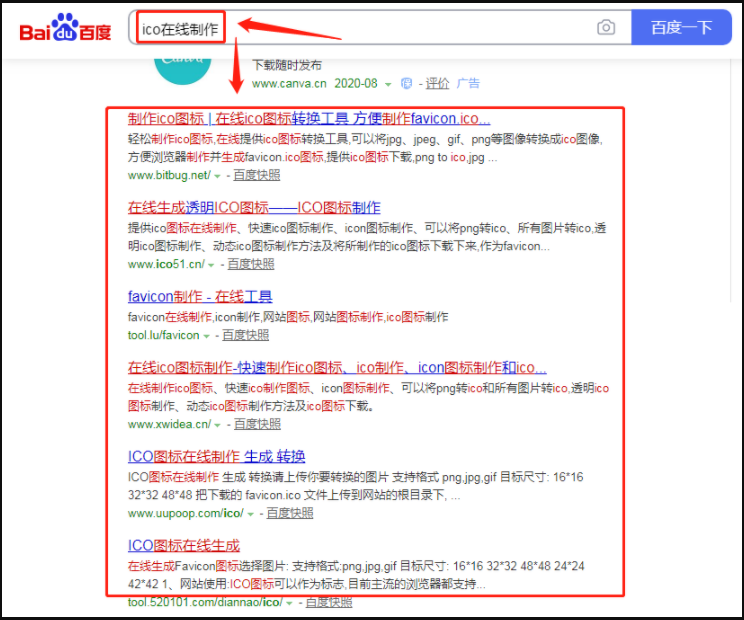
Task: Click the Canva round logo thumbnail
Action: [x=183, y=71]
